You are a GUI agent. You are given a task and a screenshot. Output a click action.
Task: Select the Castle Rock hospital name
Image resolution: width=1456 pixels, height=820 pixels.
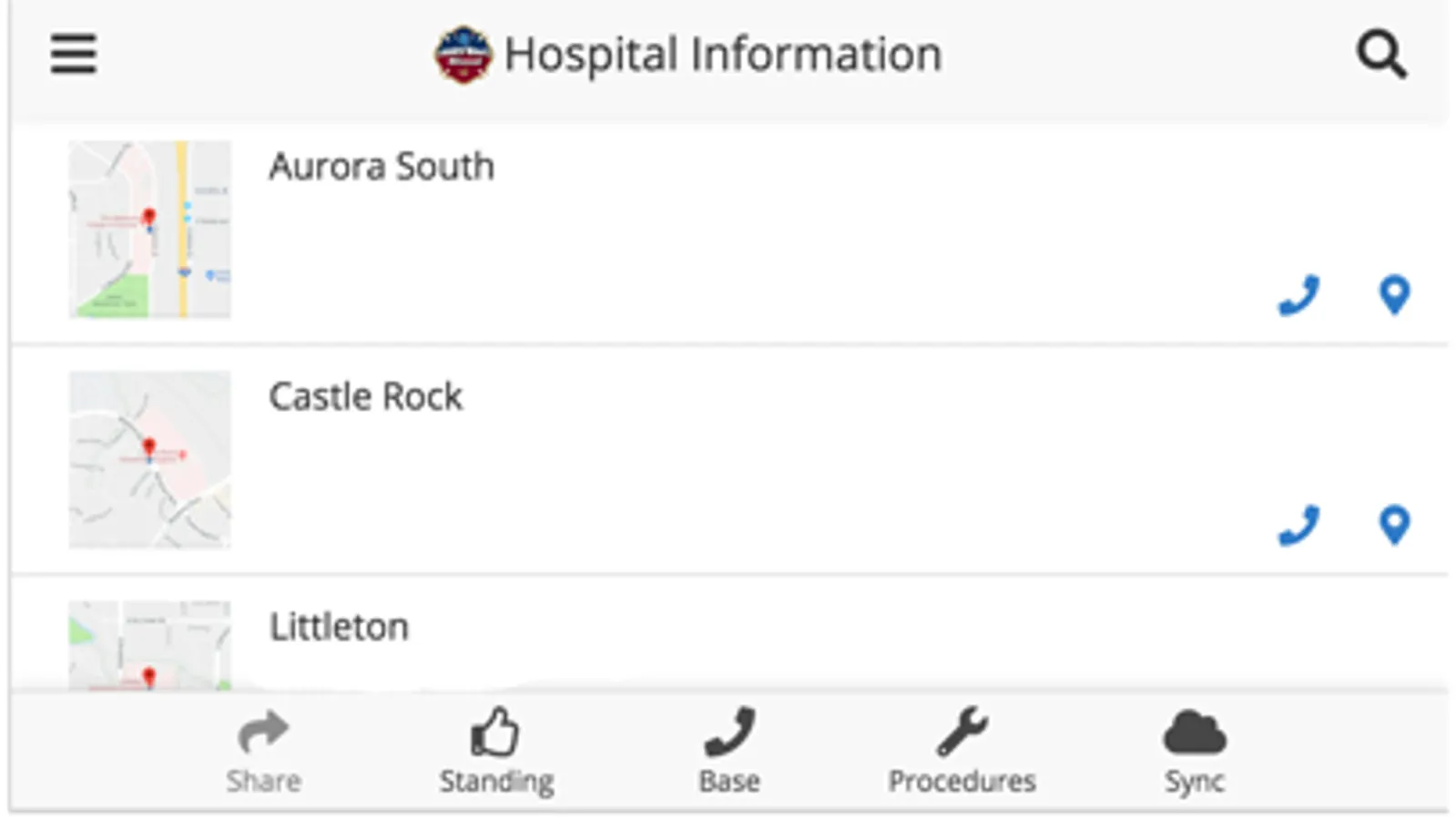click(x=366, y=397)
